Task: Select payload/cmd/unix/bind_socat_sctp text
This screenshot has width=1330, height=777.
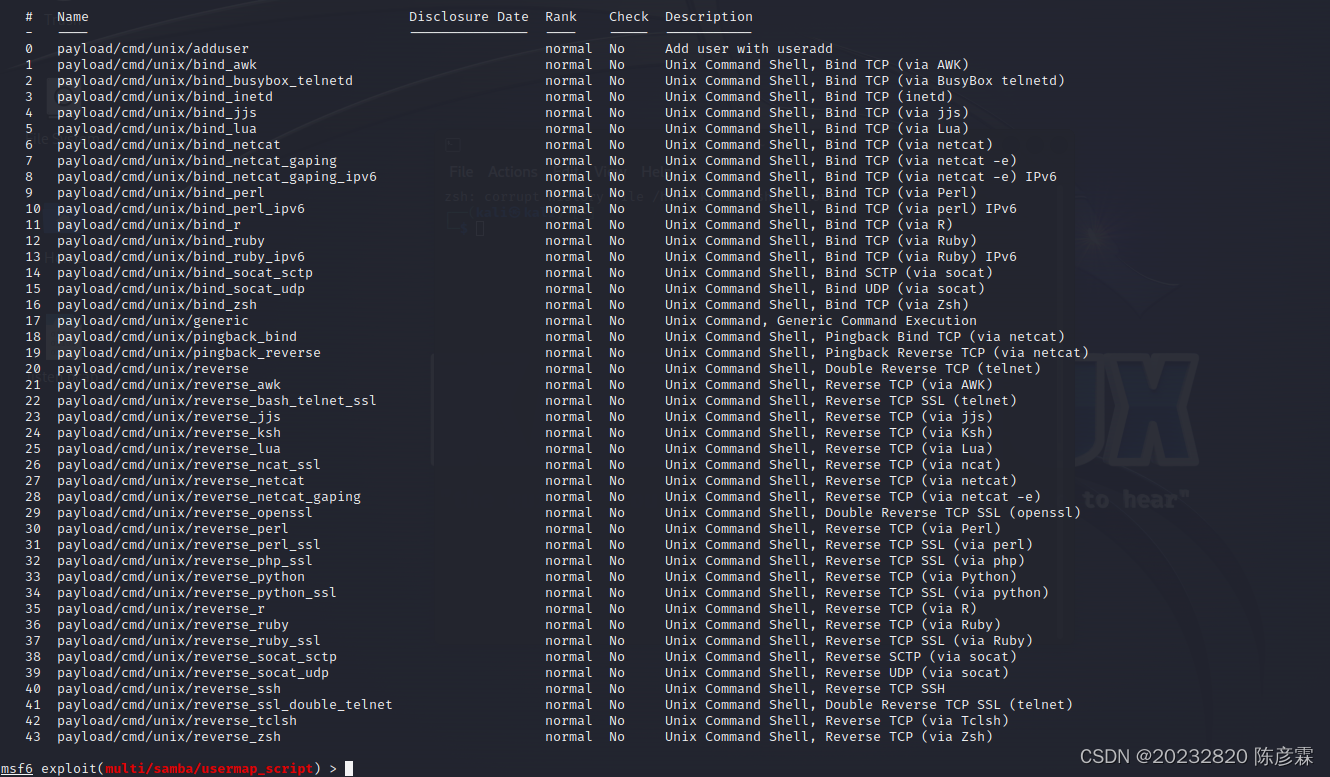Action: click(x=185, y=273)
